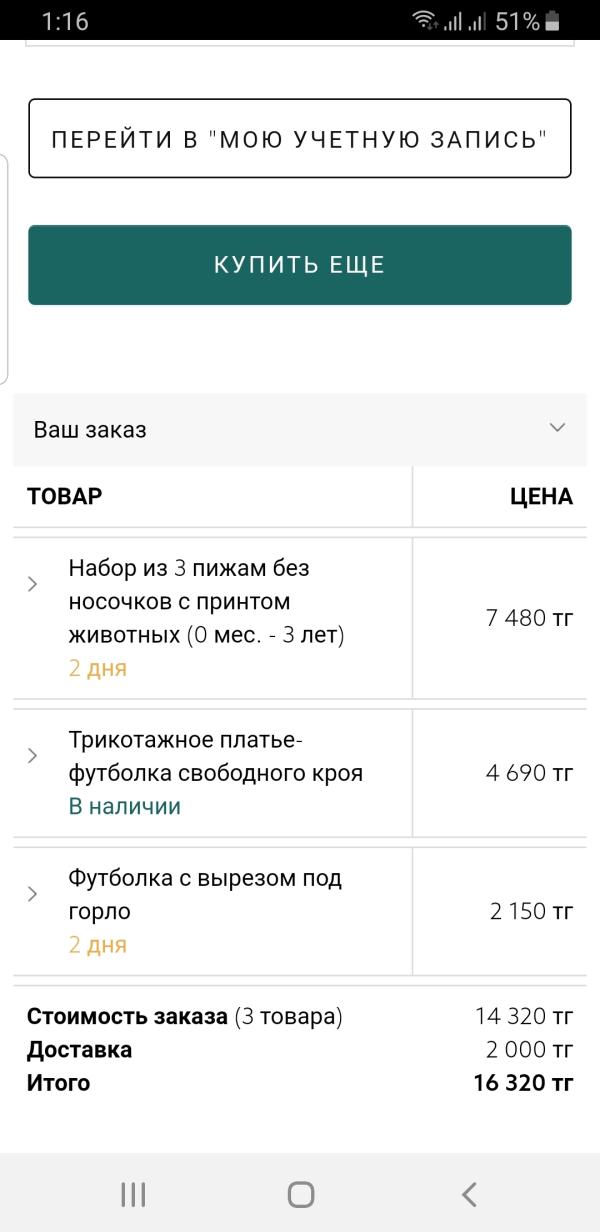
Task: Tap the 'ЦЕНА' column header
Action: (x=541, y=496)
